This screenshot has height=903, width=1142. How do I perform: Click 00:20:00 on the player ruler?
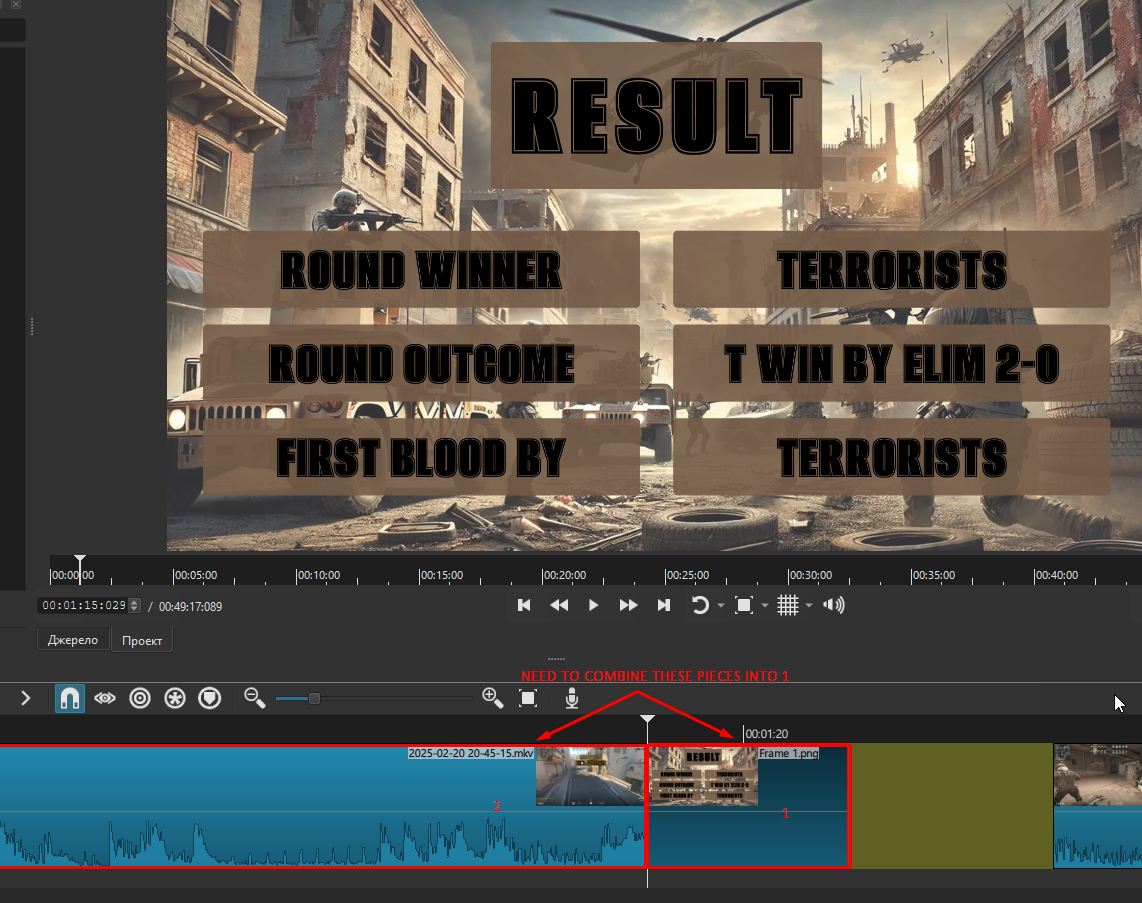click(x=564, y=575)
